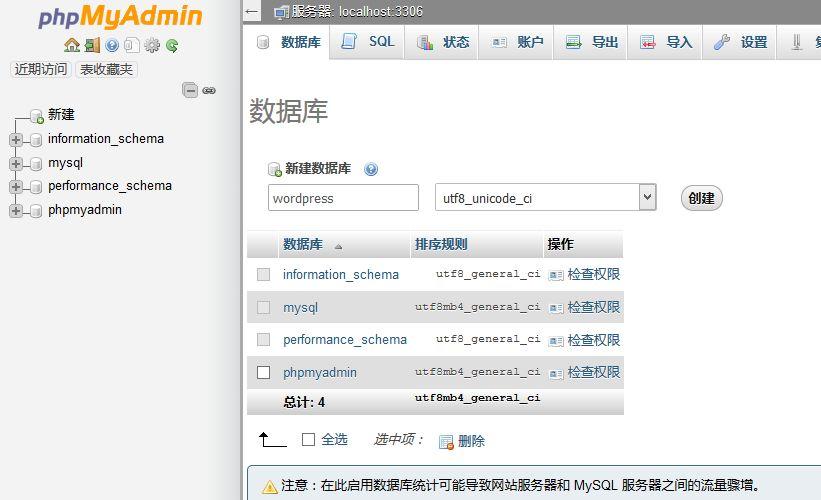This screenshot has height=500, width=821.
Task: Expand information_schema node in tree
Action: (16, 140)
